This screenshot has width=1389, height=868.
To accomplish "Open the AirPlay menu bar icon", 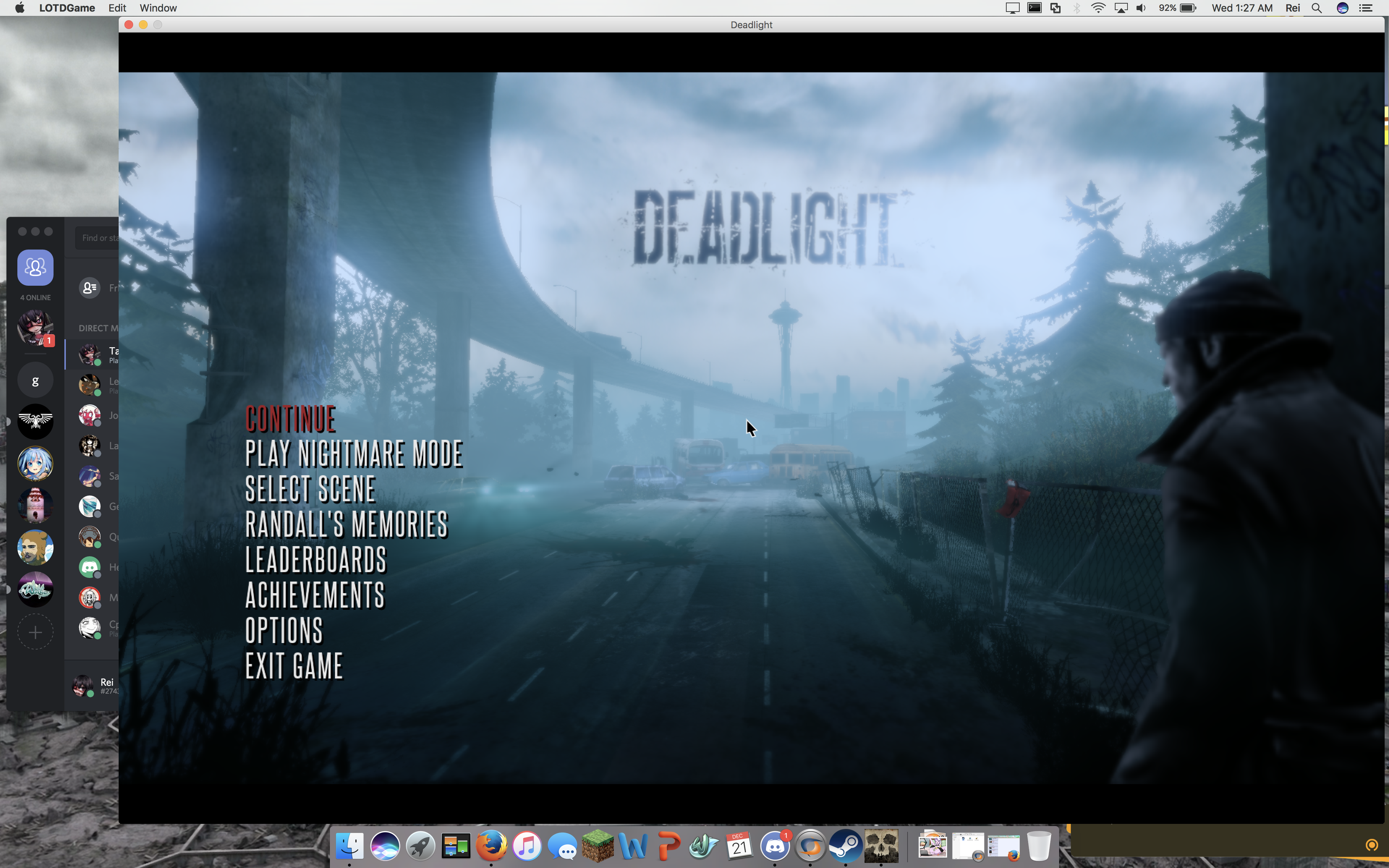I will (x=1120, y=8).
